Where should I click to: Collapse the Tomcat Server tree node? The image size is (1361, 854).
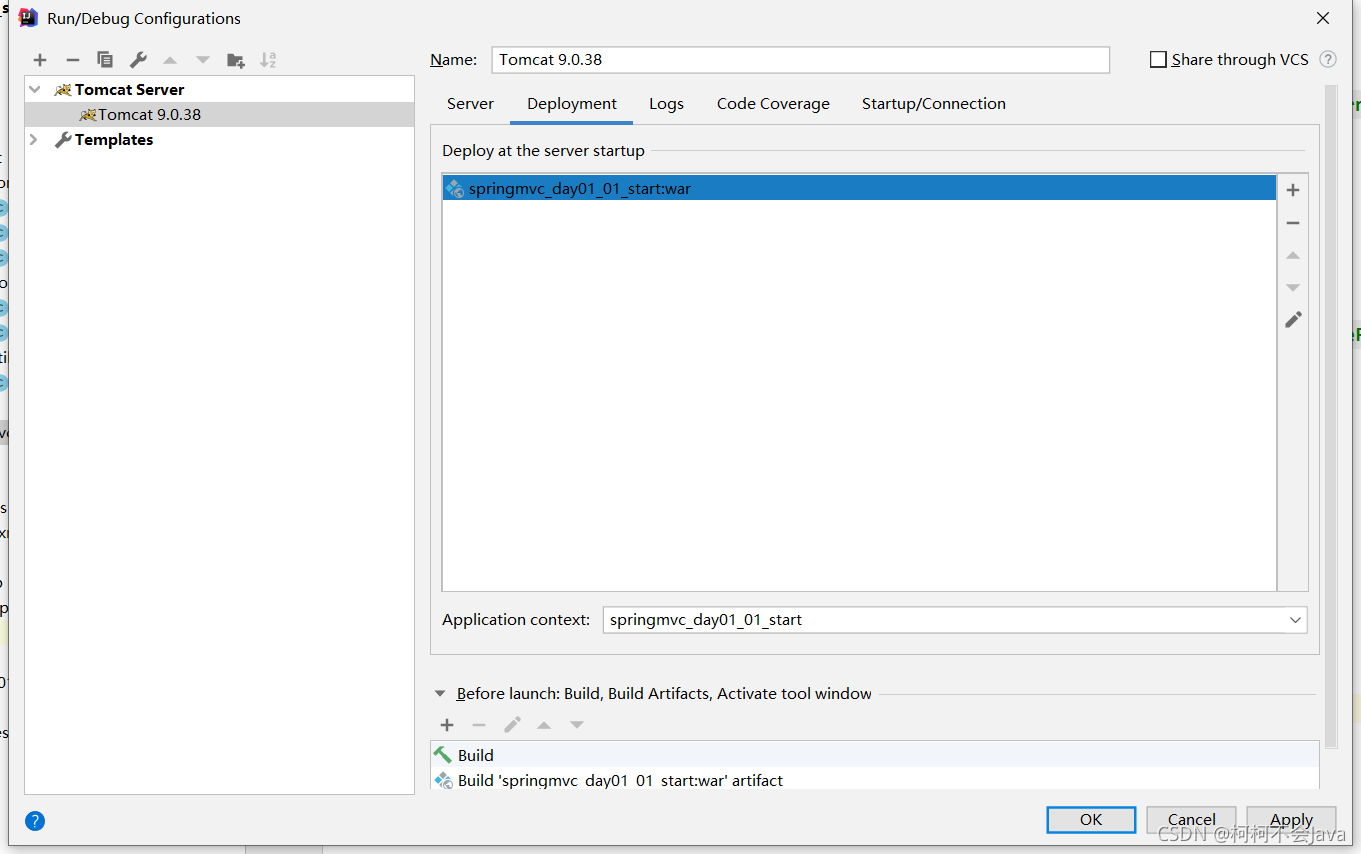pyautogui.click(x=35, y=89)
